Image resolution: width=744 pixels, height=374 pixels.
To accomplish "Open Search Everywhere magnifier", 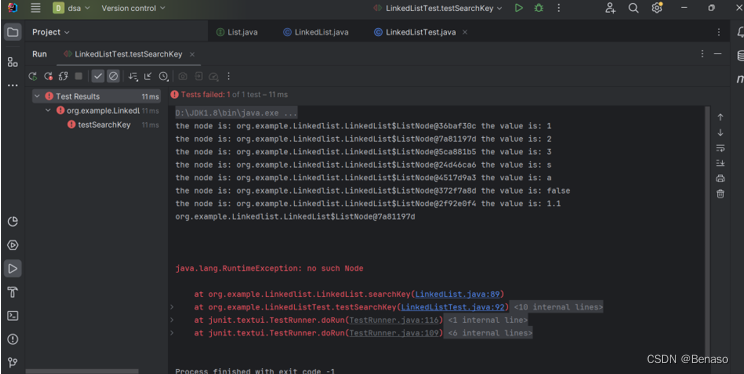I will tap(633, 8).
